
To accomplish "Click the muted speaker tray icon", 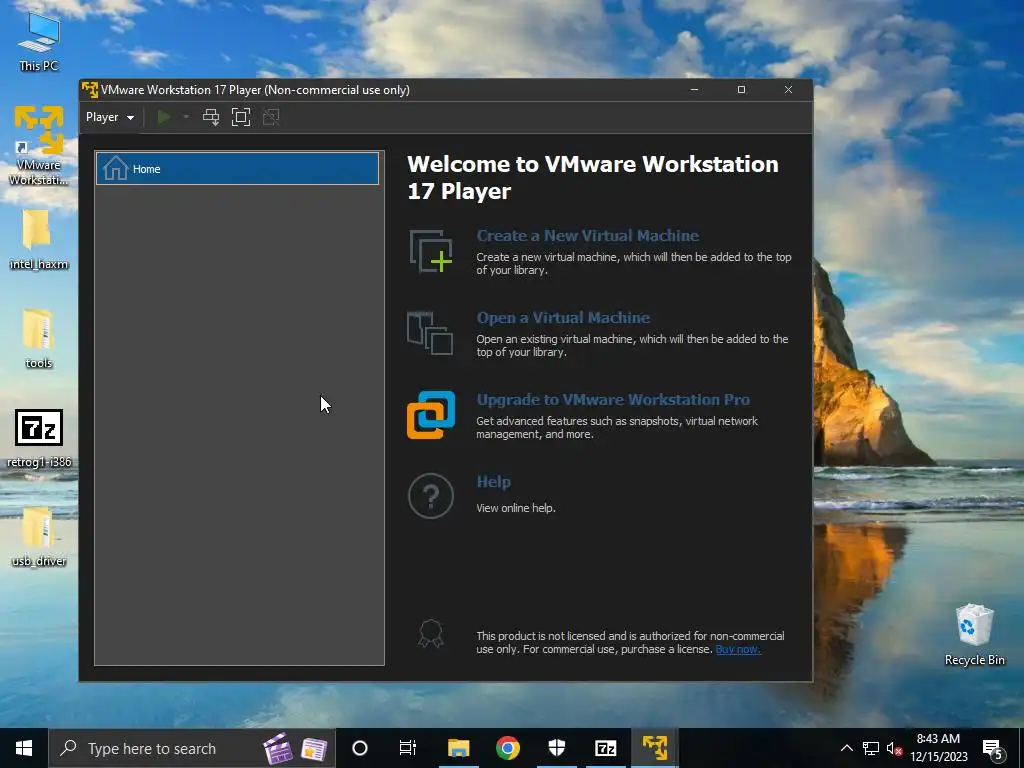I will point(894,748).
